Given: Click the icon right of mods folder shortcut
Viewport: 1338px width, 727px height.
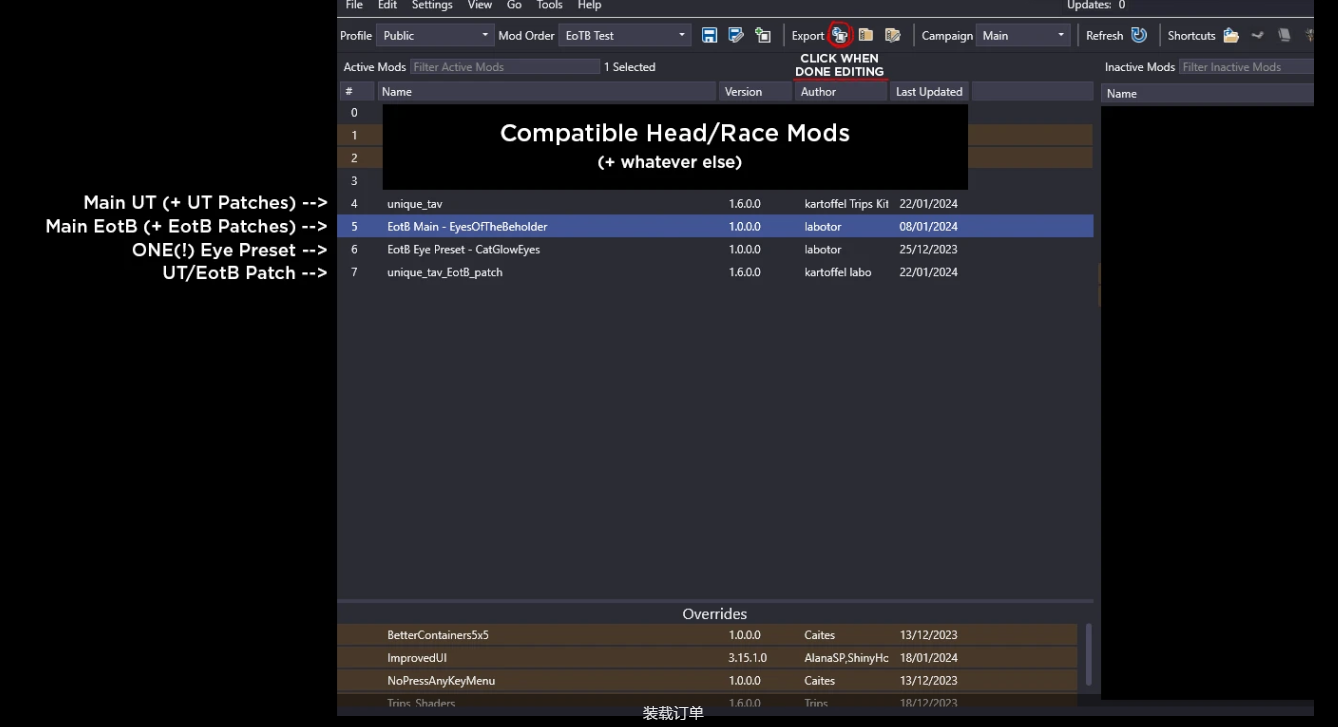Looking at the screenshot, I should click(x=1258, y=35).
